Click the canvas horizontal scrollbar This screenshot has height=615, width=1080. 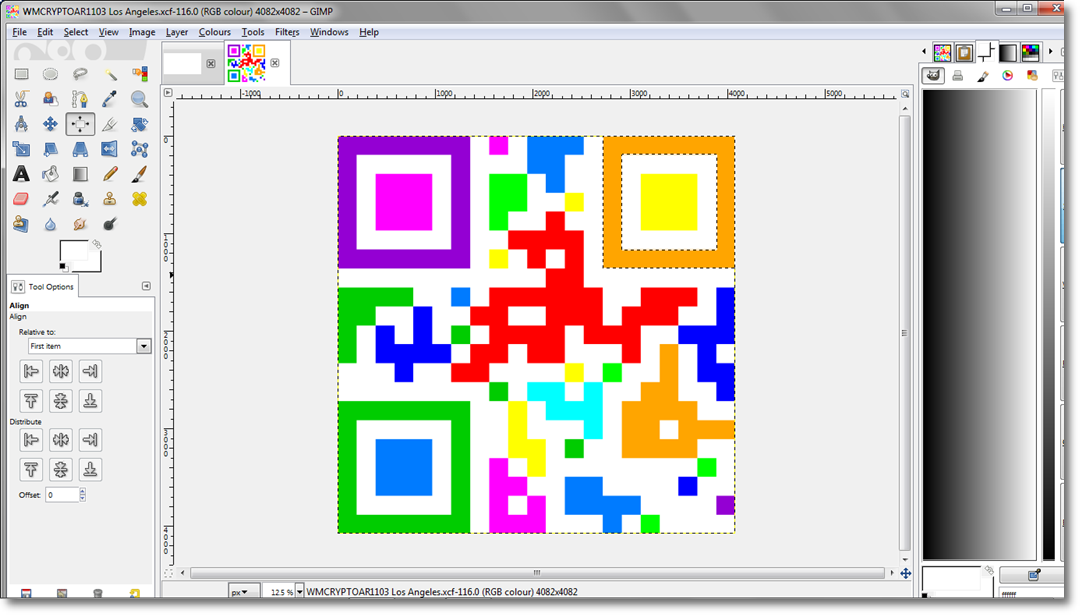pos(537,573)
